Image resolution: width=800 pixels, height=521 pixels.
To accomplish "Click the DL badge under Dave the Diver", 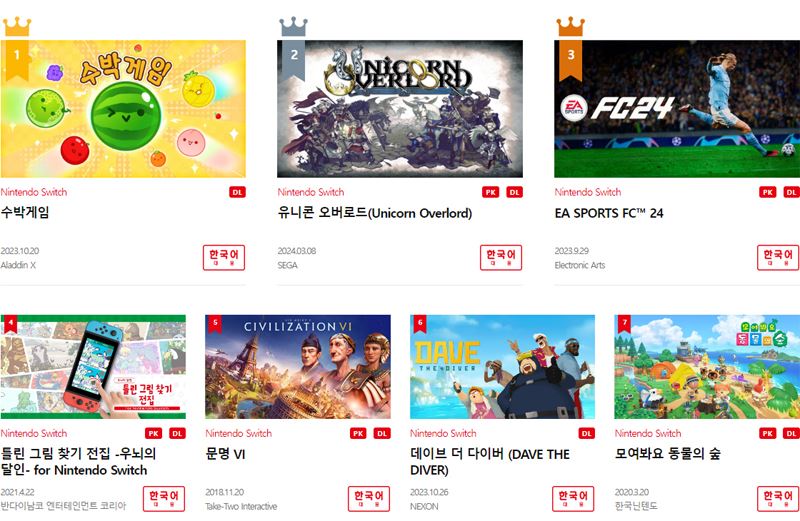I will pyautogui.click(x=587, y=433).
